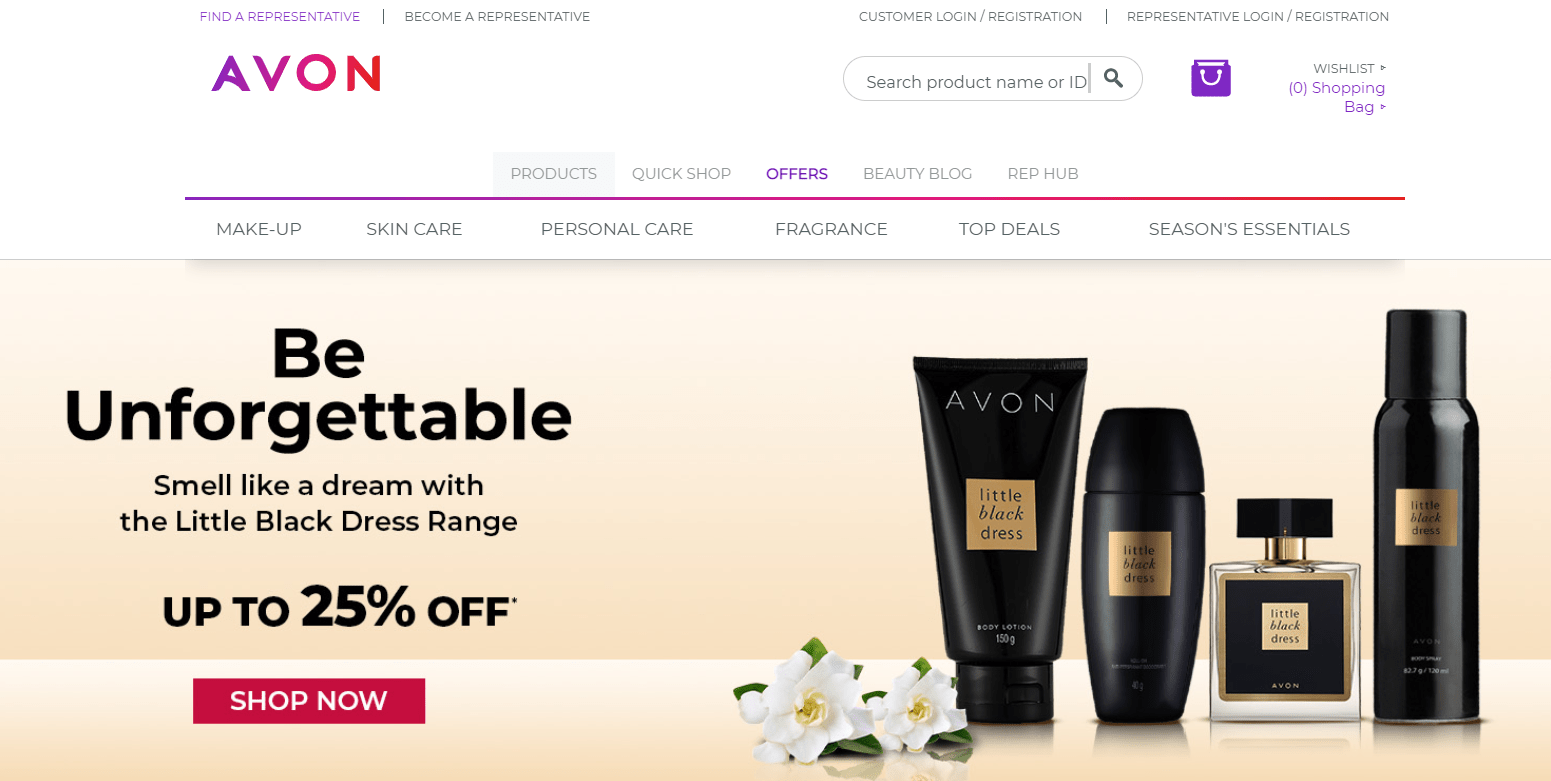Open Customer Login / Registration link
The height and width of the screenshot is (781, 1551).
coord(970,17)
